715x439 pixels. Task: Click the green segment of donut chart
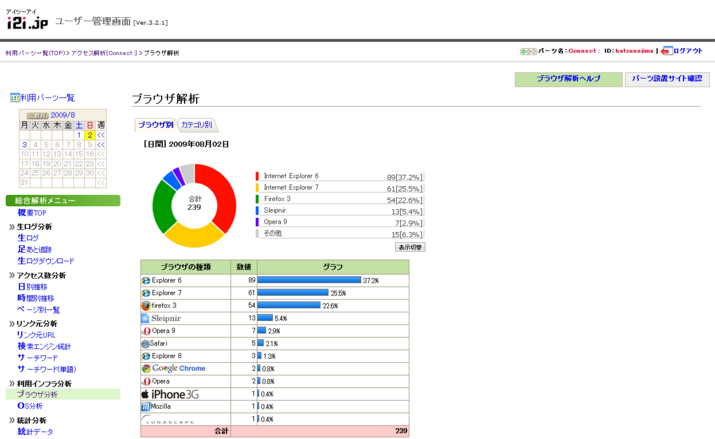pyautogui.click(x=161, y=207)
